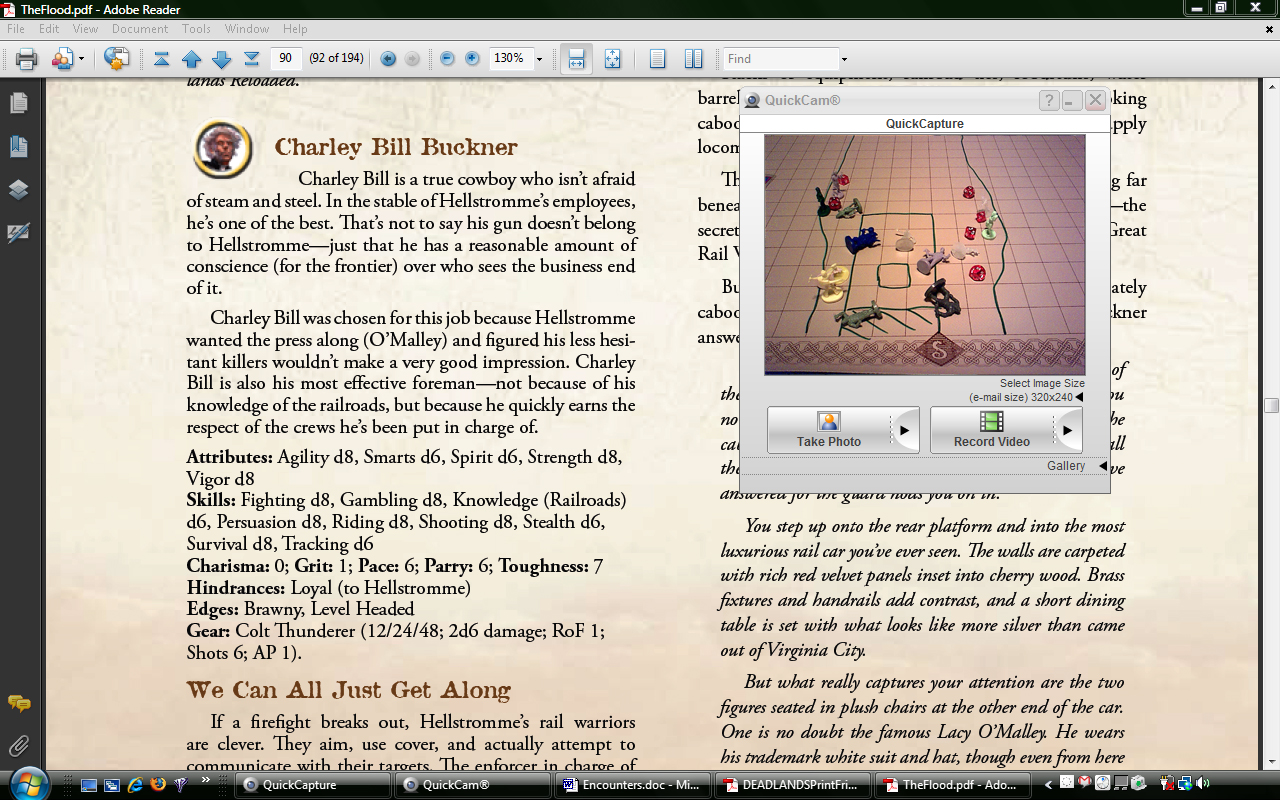Show hidden system tray icons arrow
Viewport: 1280px width, 800px height.
click(1049, 785)
